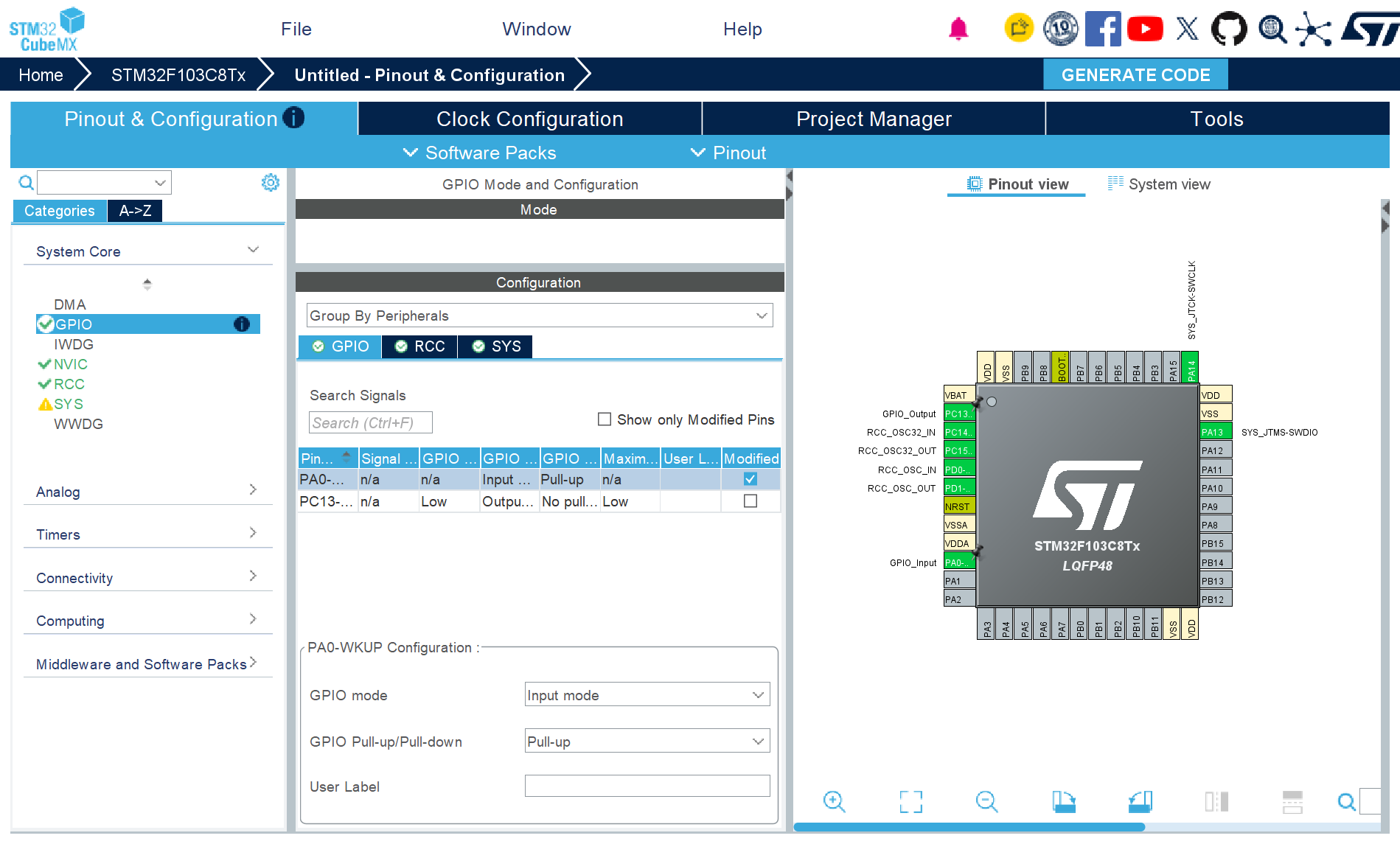
Task: Open the wiki search globe icon
Action: pos(1272,29)
